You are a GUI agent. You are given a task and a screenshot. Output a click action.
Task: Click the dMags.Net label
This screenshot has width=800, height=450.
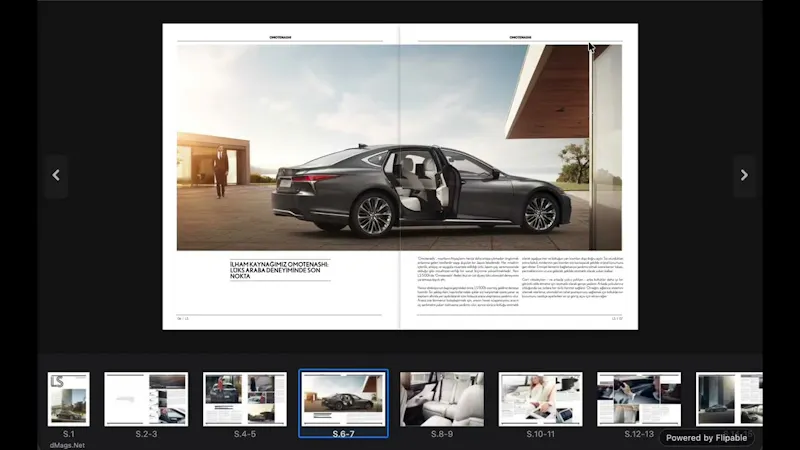pyautogui.click(x=67, y=445)
